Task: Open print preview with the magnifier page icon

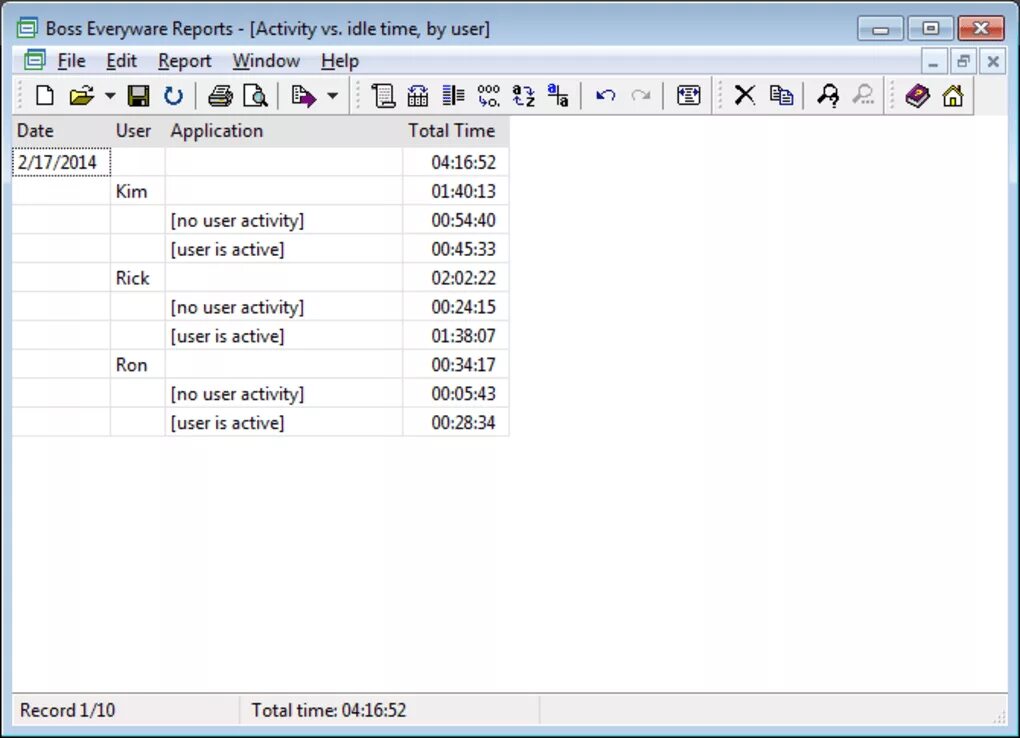Action: pyautogui.click(x=255, y=96)
